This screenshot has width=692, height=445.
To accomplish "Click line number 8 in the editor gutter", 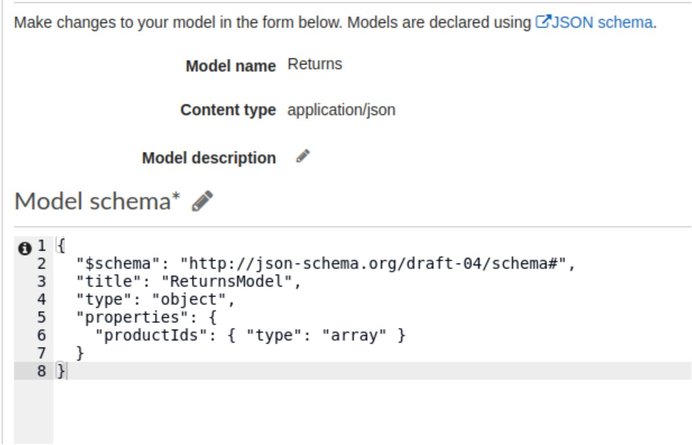I will coord(41,371).
